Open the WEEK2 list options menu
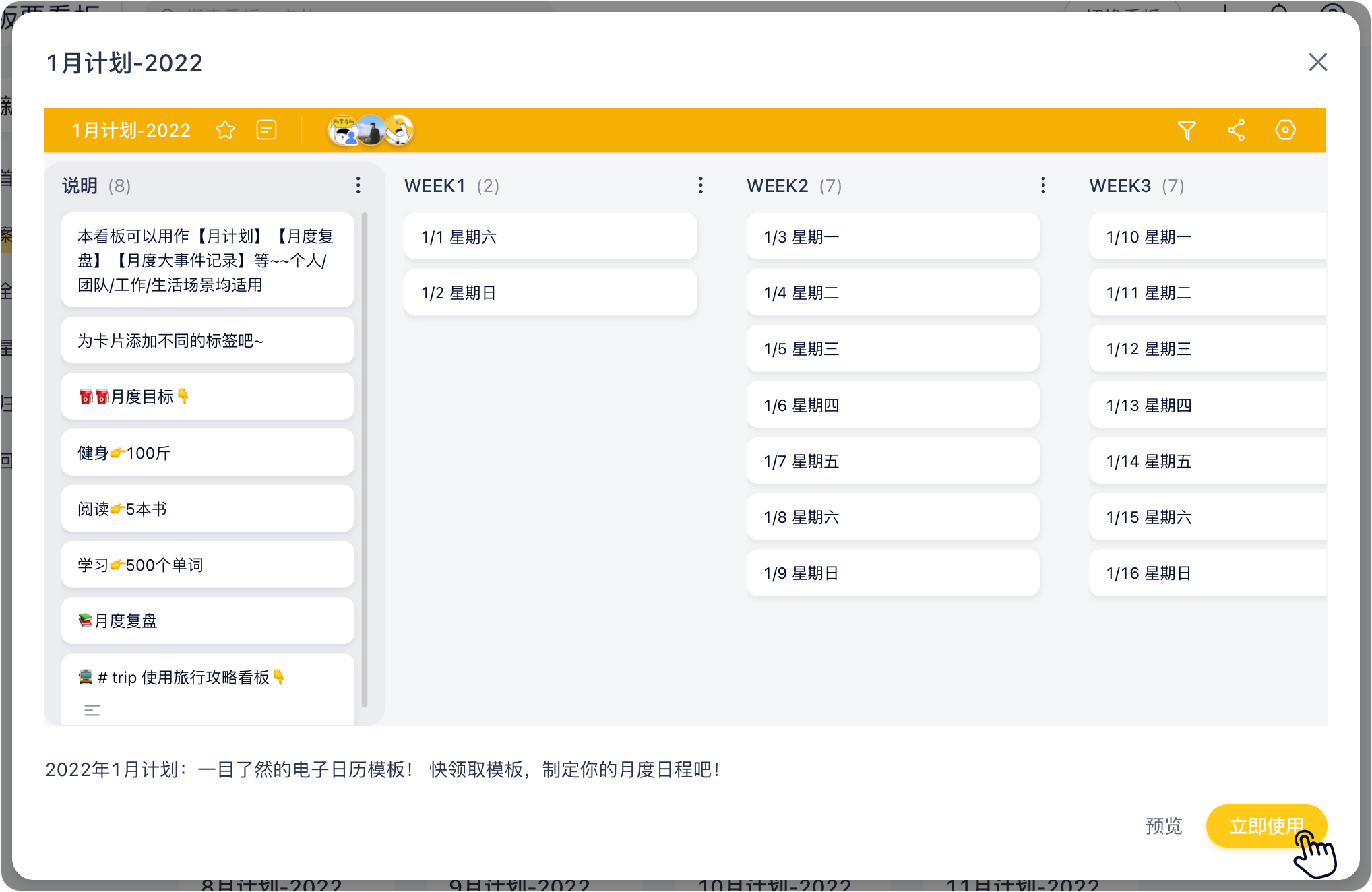Viewport: 1372px width, 892px height. point(1042,185)
